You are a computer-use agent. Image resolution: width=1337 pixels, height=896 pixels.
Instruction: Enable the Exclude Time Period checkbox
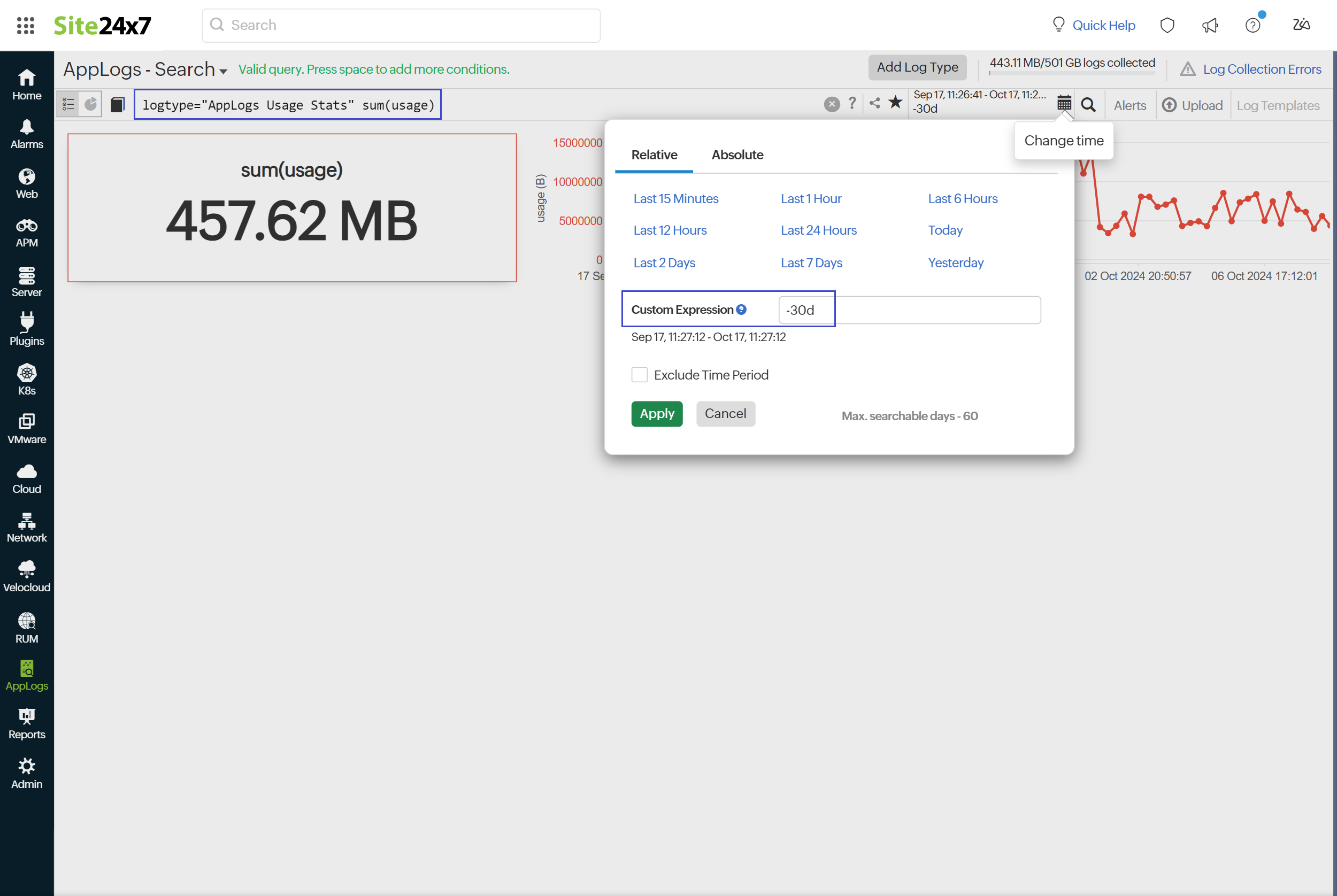tap(640, 374)
